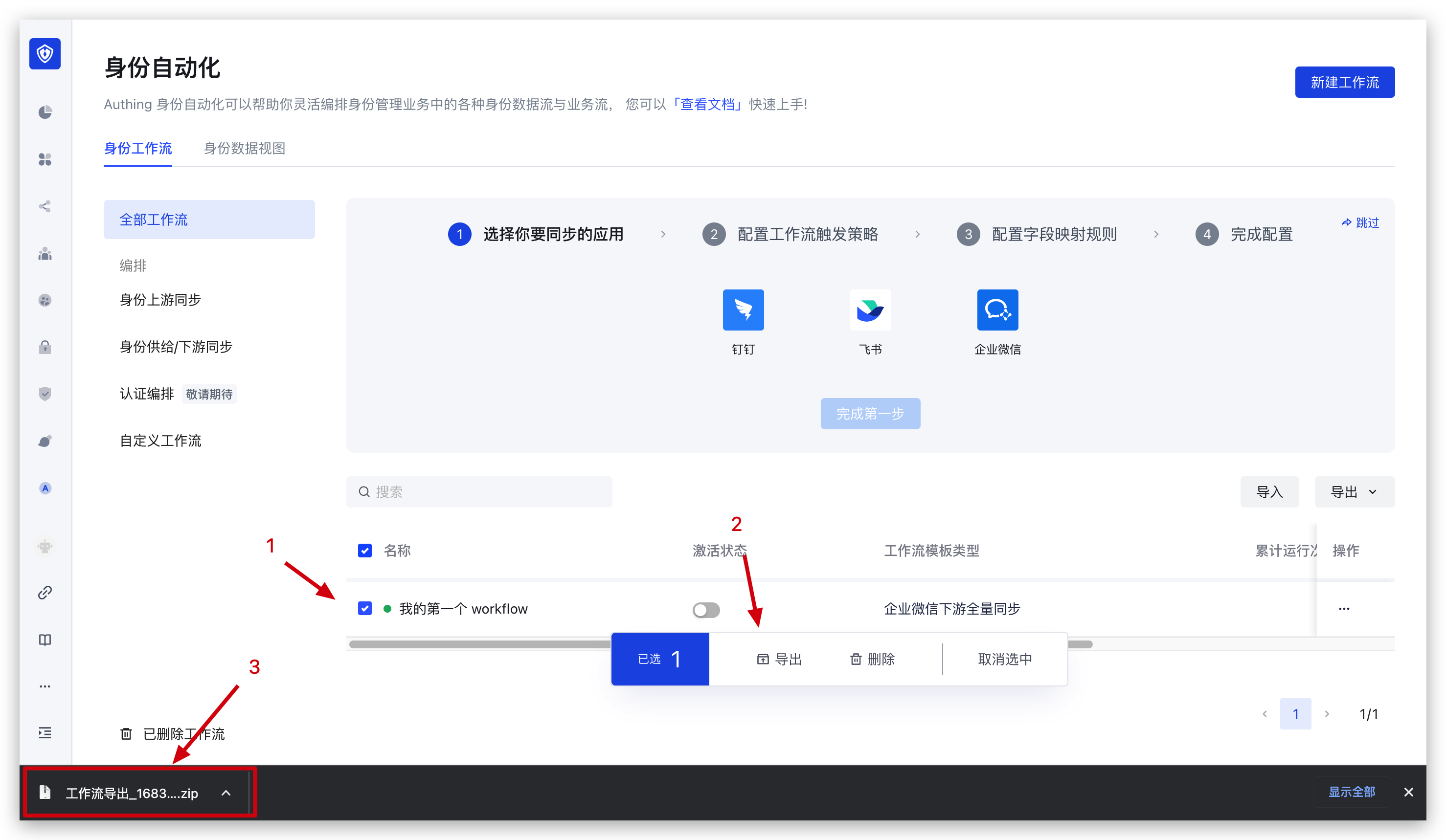Select the WeCom (企业微信) app icon
Screen dimensions: 1446x840
[997, 310]
